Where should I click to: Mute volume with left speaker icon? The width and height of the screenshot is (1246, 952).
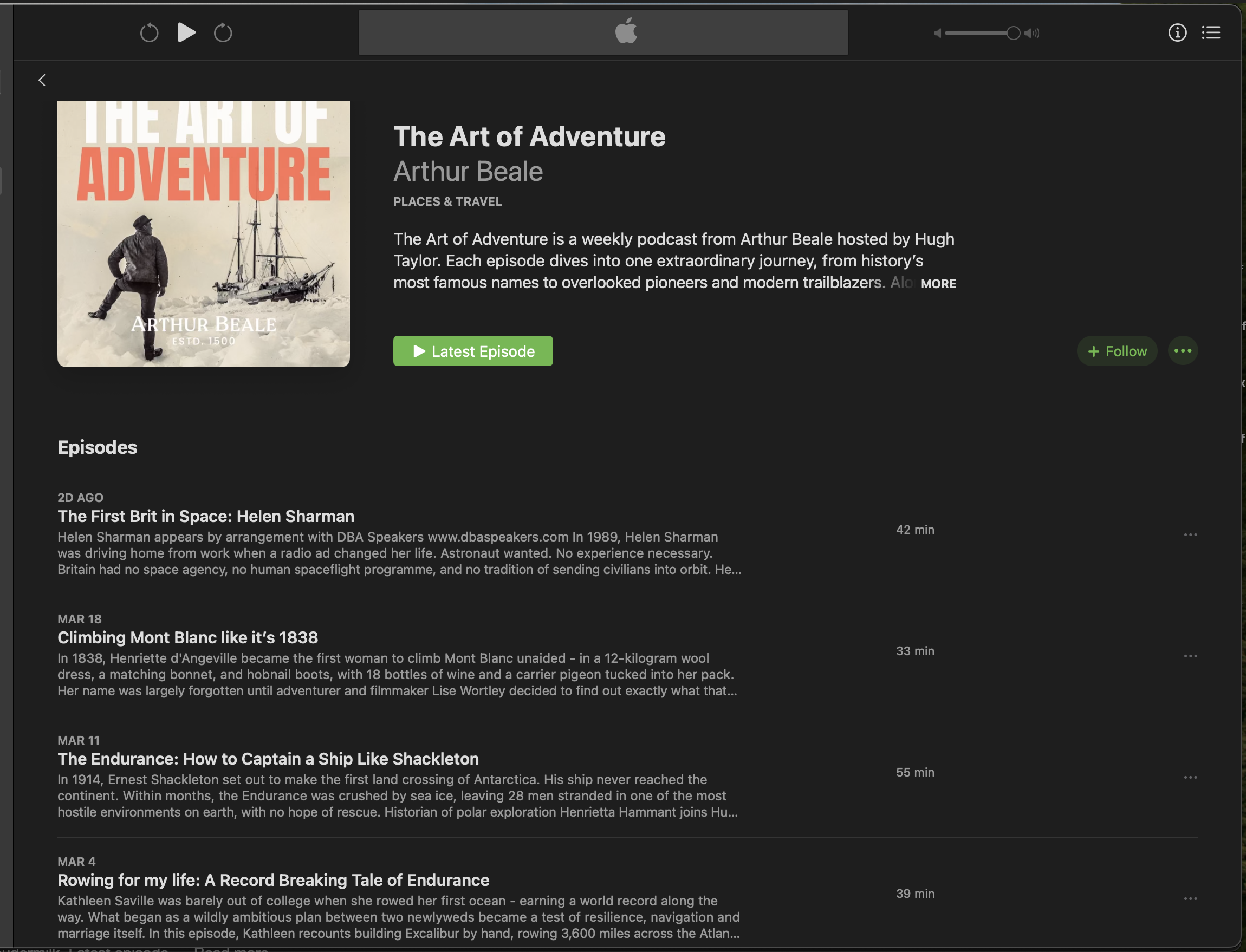(938, 34)
